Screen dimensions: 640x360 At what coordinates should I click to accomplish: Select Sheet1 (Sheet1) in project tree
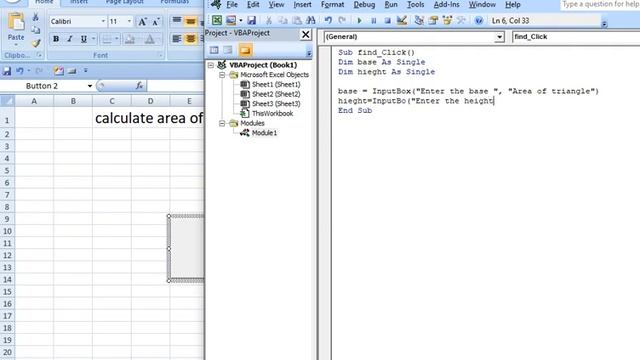tap(276, 84)
